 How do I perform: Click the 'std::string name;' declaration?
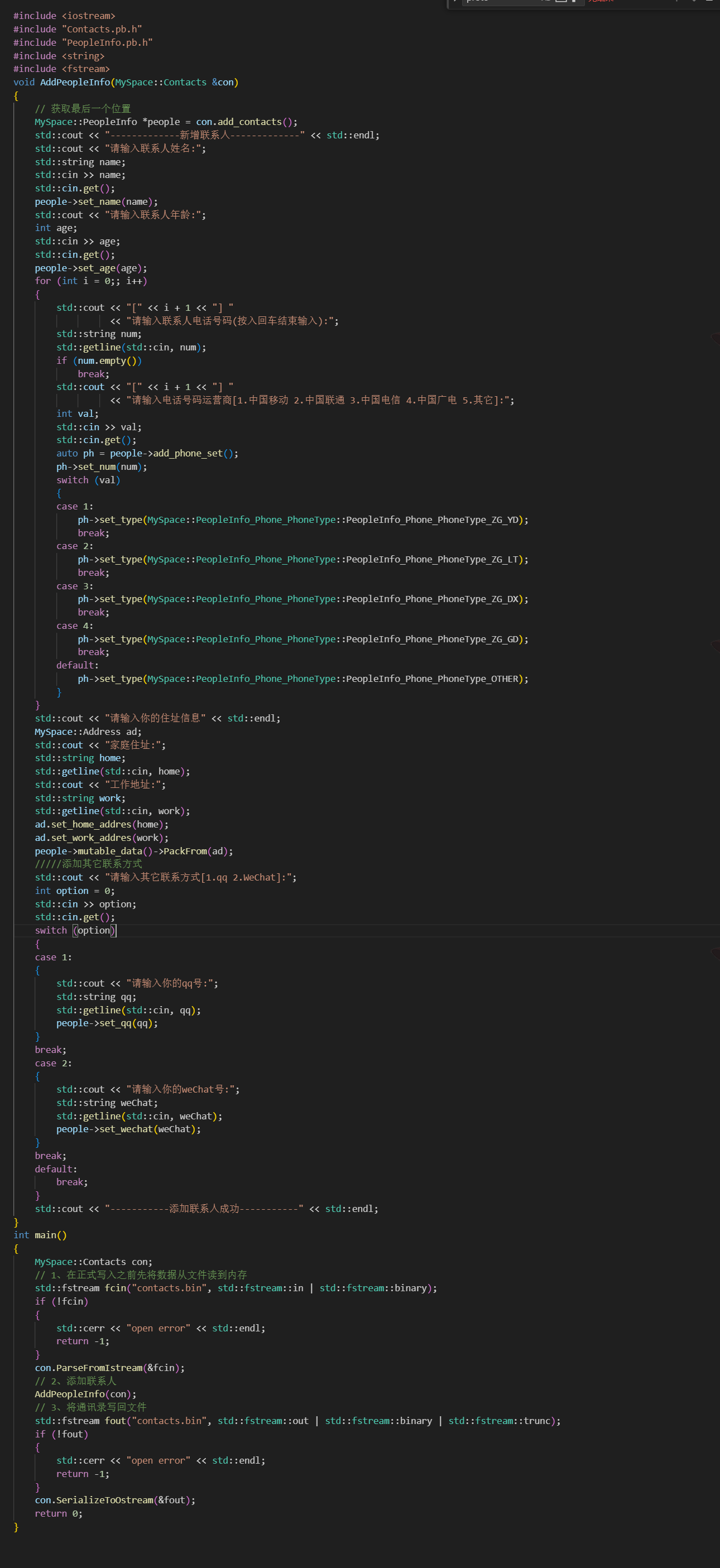(x=80, y=162)
